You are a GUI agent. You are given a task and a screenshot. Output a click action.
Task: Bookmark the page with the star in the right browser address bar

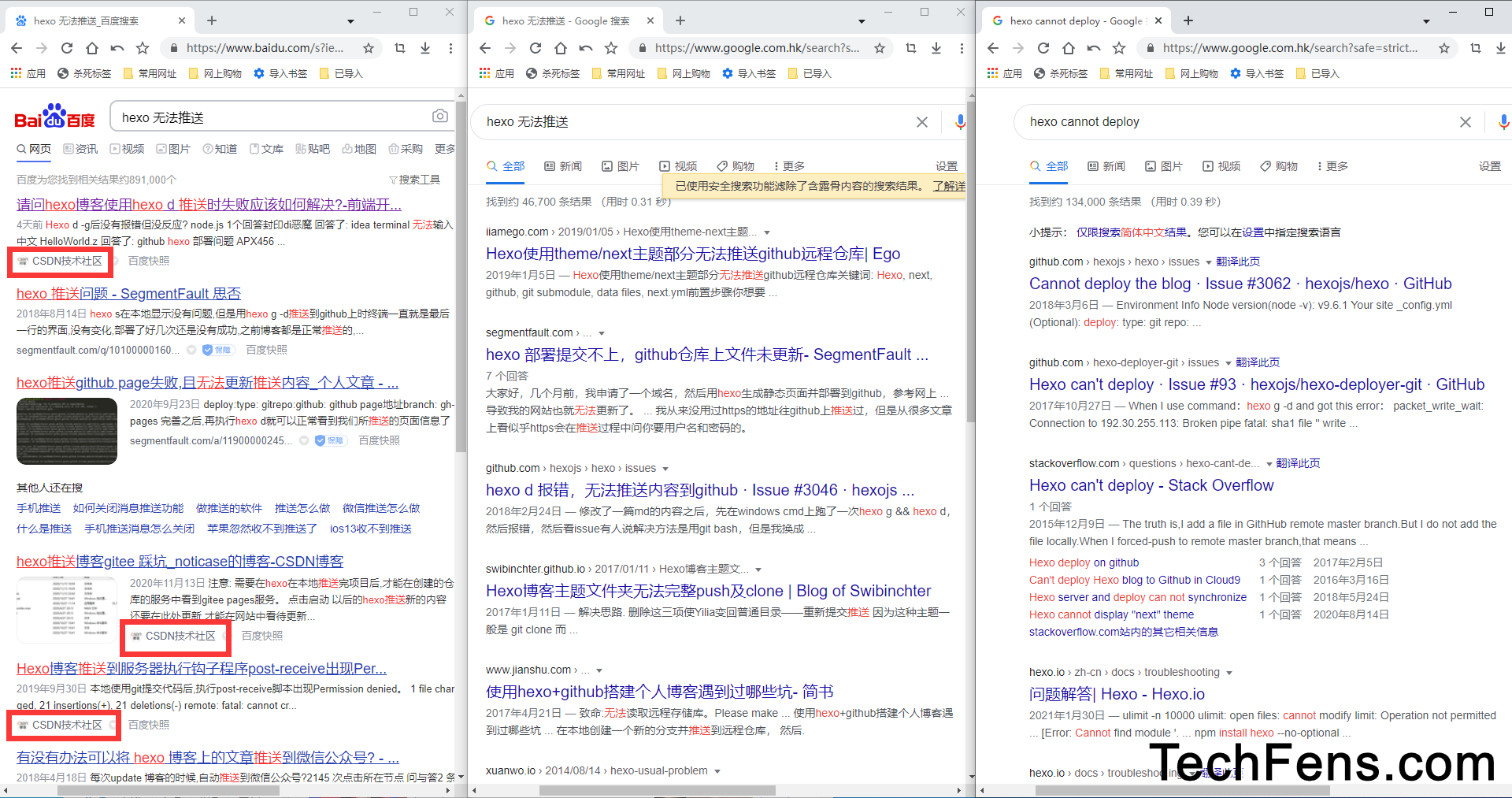point(1443,48)
